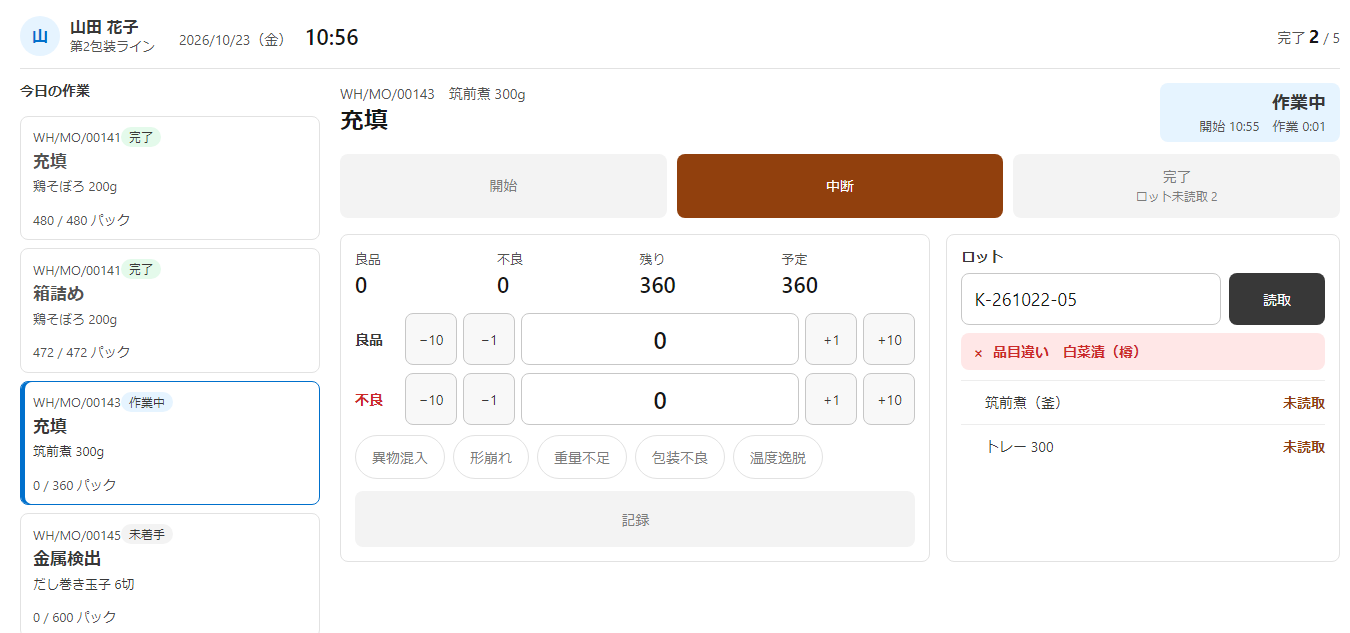Click the 今日の作業 list heading
The height and width of the screenshot is (633, 1350).
tap(55, 91)
